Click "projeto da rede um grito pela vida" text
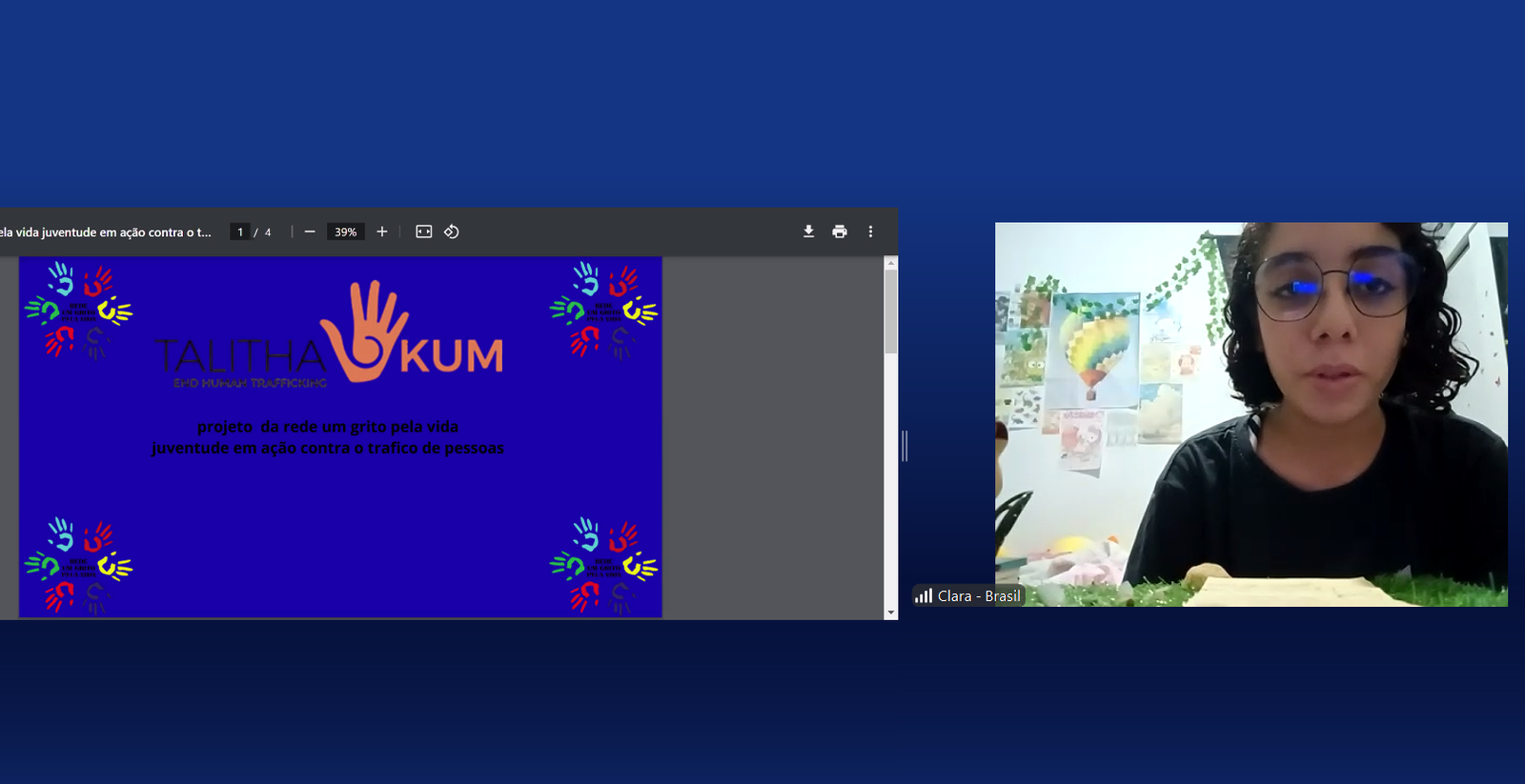This screenshot has width=1525, height=784. [x=328, y=427]
